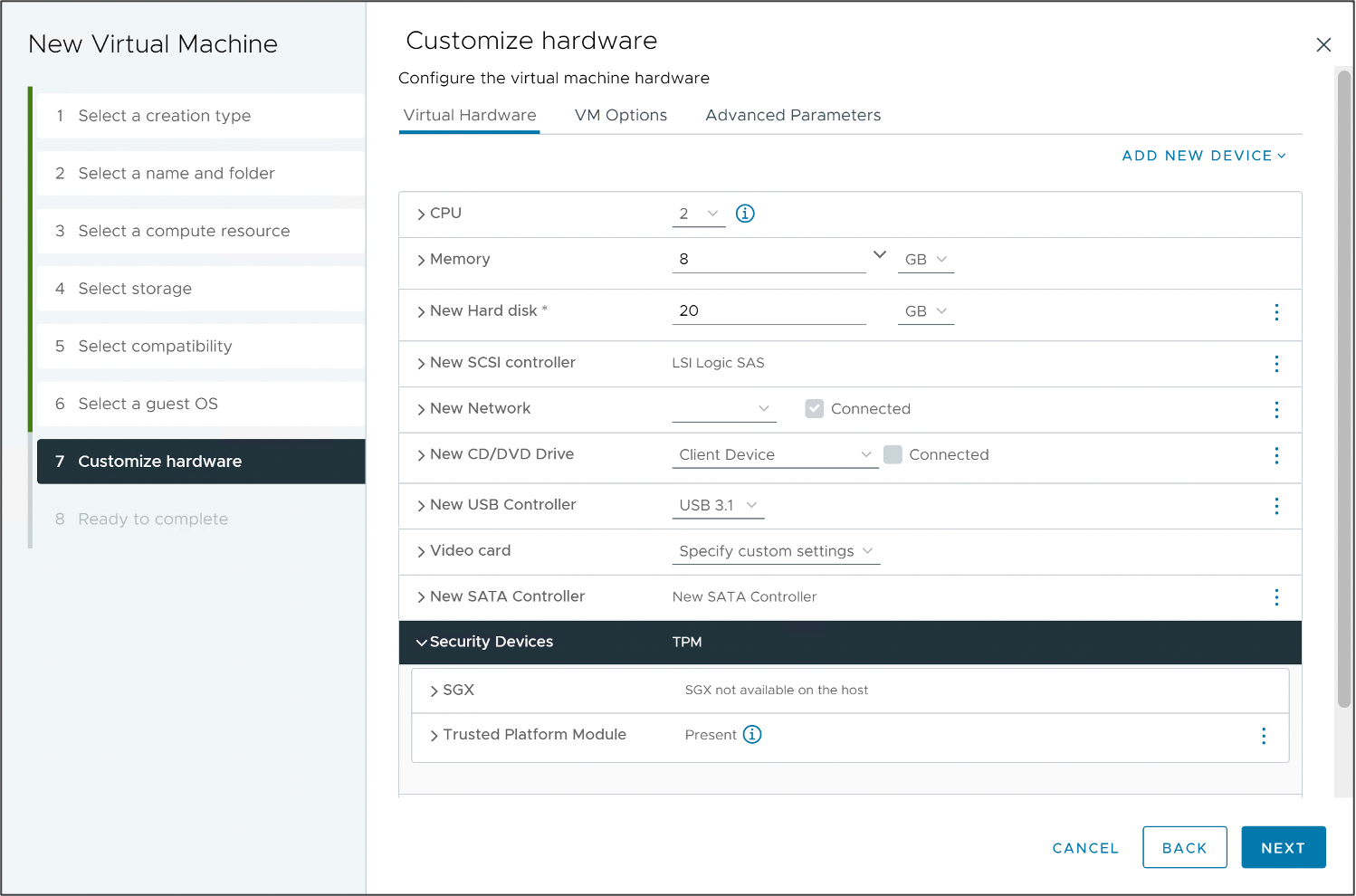Open the Memory unit GB dropdown
The height and width of the screenshot is (896, 1356).
[926, 260]
